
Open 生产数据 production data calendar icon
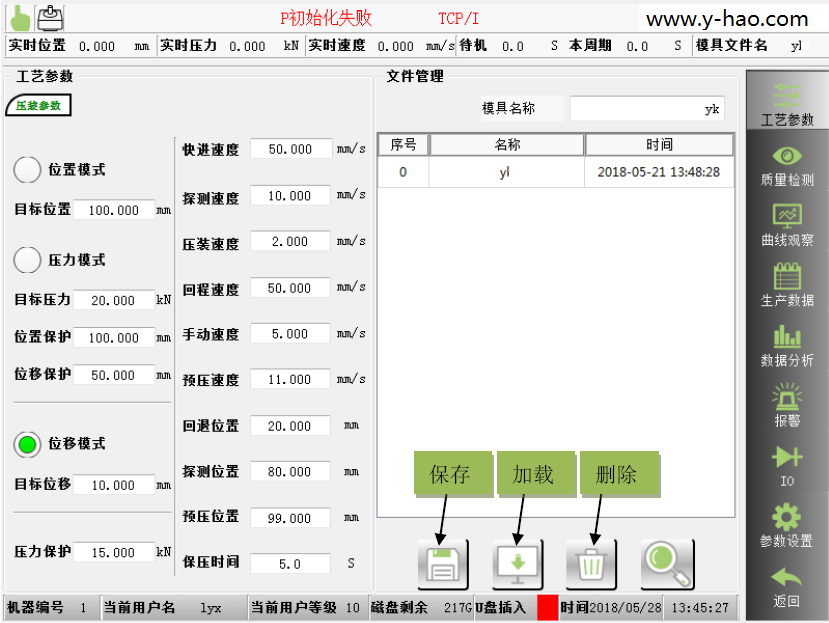point(787,286)
